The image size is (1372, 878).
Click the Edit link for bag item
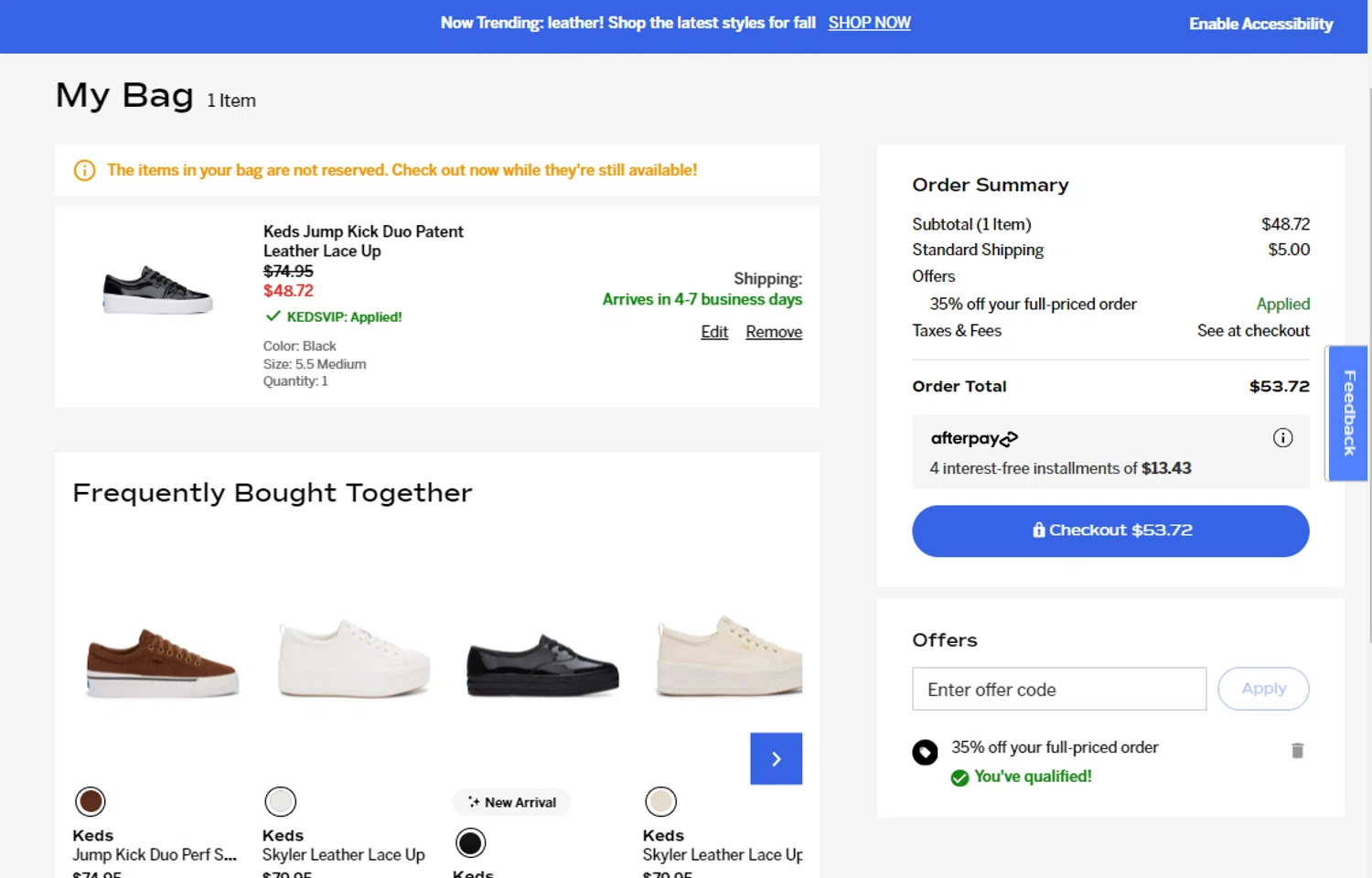pyautogui.click(x=714, y=332)
